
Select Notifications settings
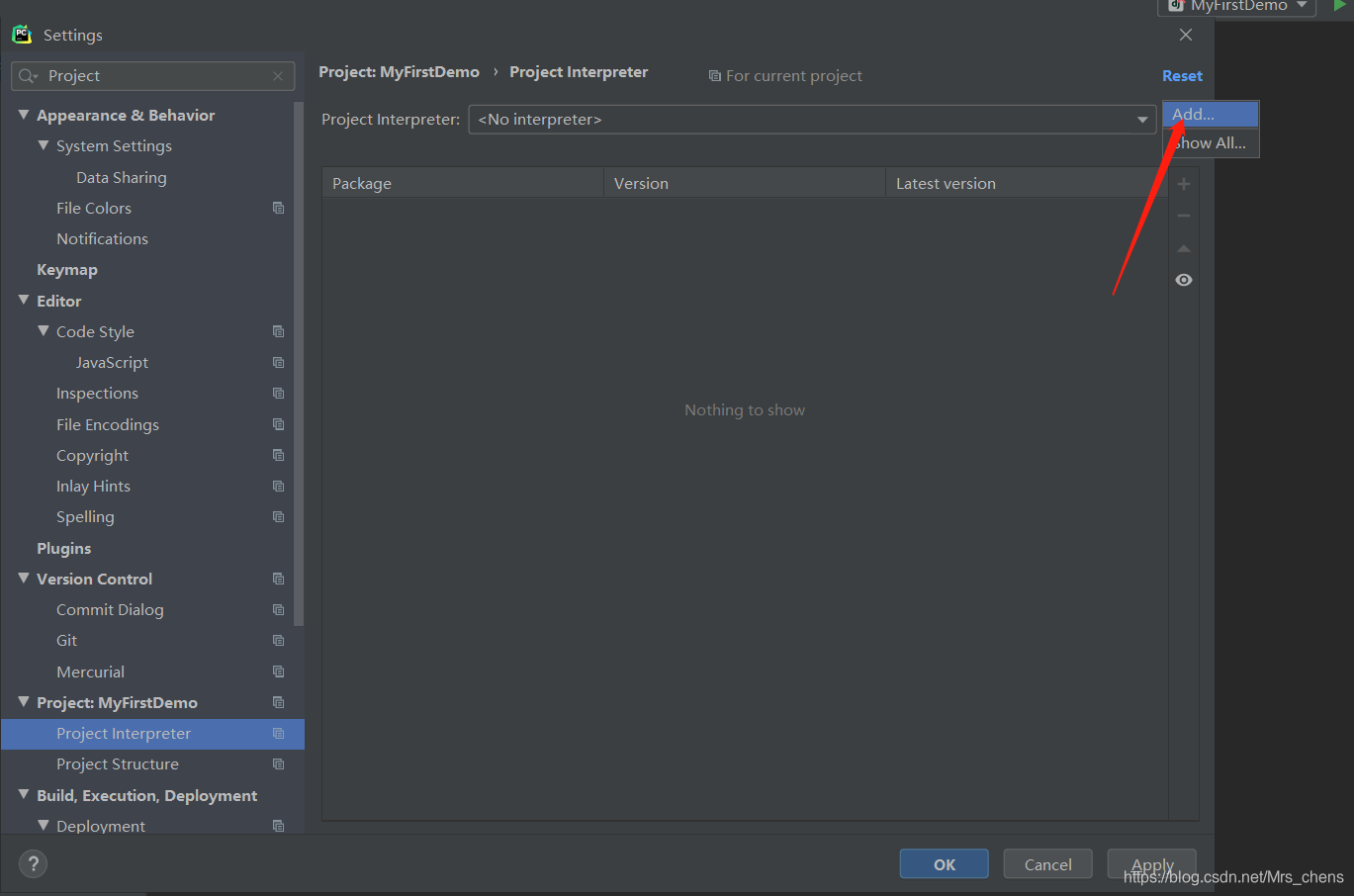tap(102, 238)
